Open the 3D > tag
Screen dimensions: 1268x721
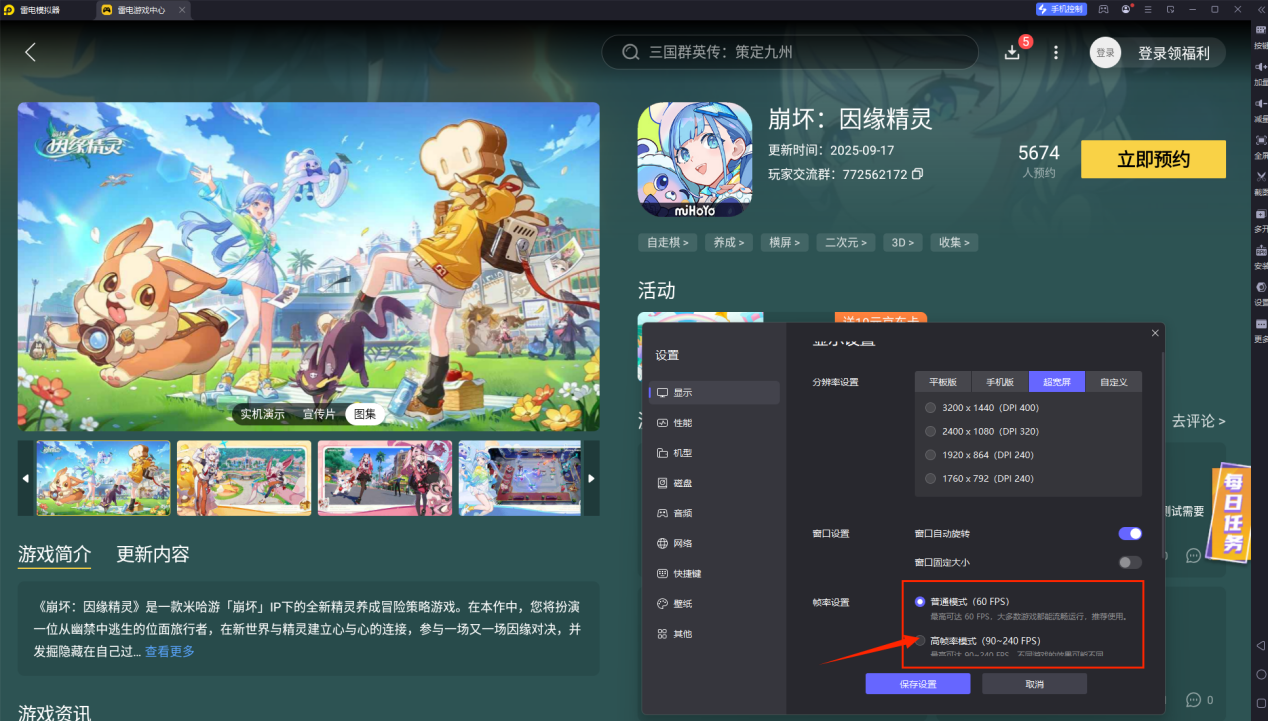tap(903, 242)
